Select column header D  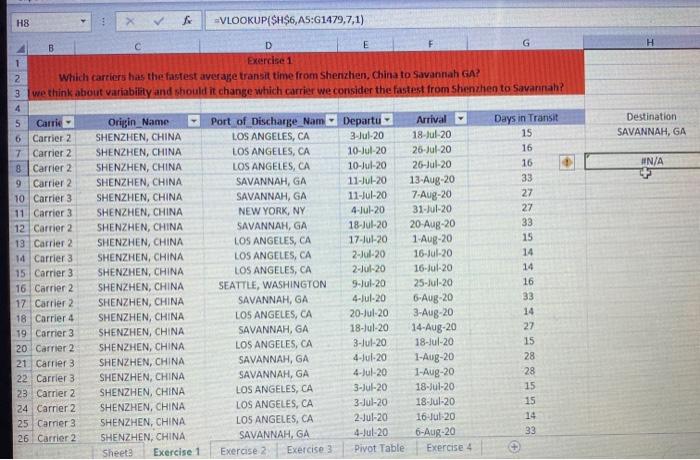pos(268,45)
